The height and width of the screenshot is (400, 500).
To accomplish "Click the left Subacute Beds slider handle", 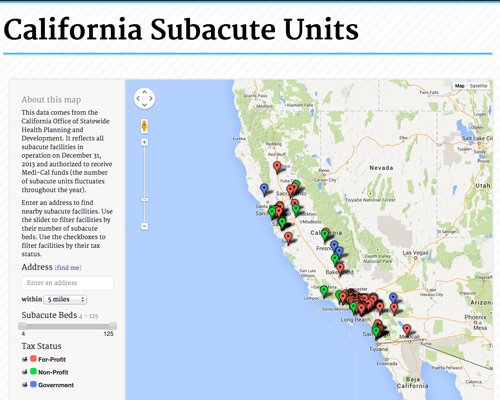I will click(x=22, y=326).
